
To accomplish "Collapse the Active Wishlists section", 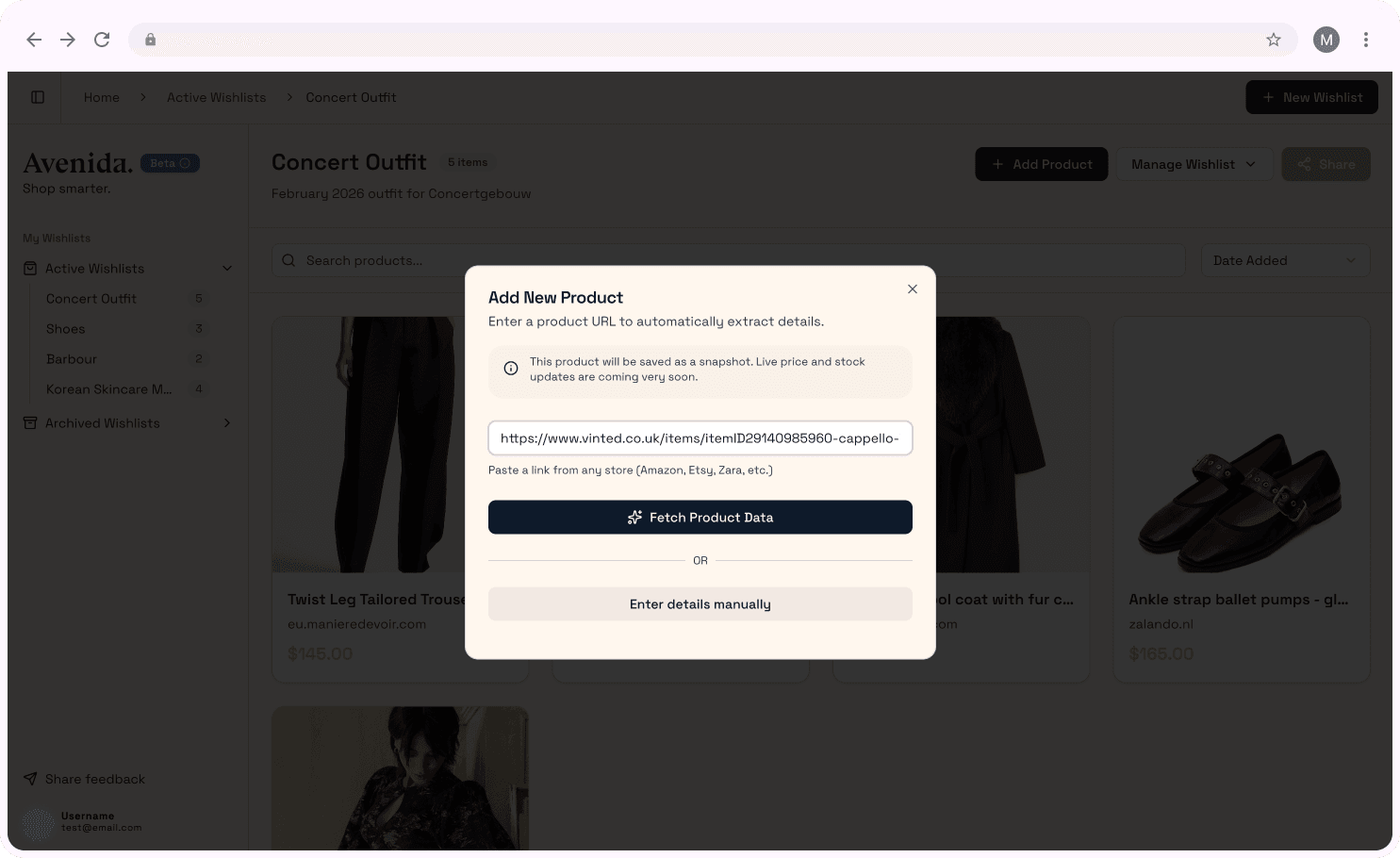I will 227,269.
